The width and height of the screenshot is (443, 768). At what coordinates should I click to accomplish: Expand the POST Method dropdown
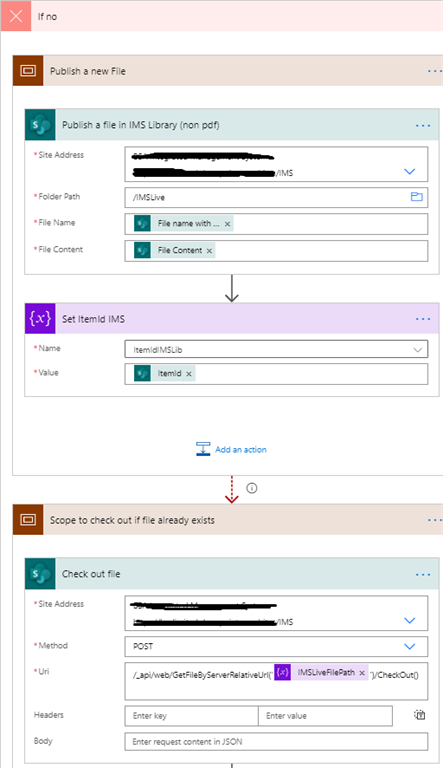410,647
